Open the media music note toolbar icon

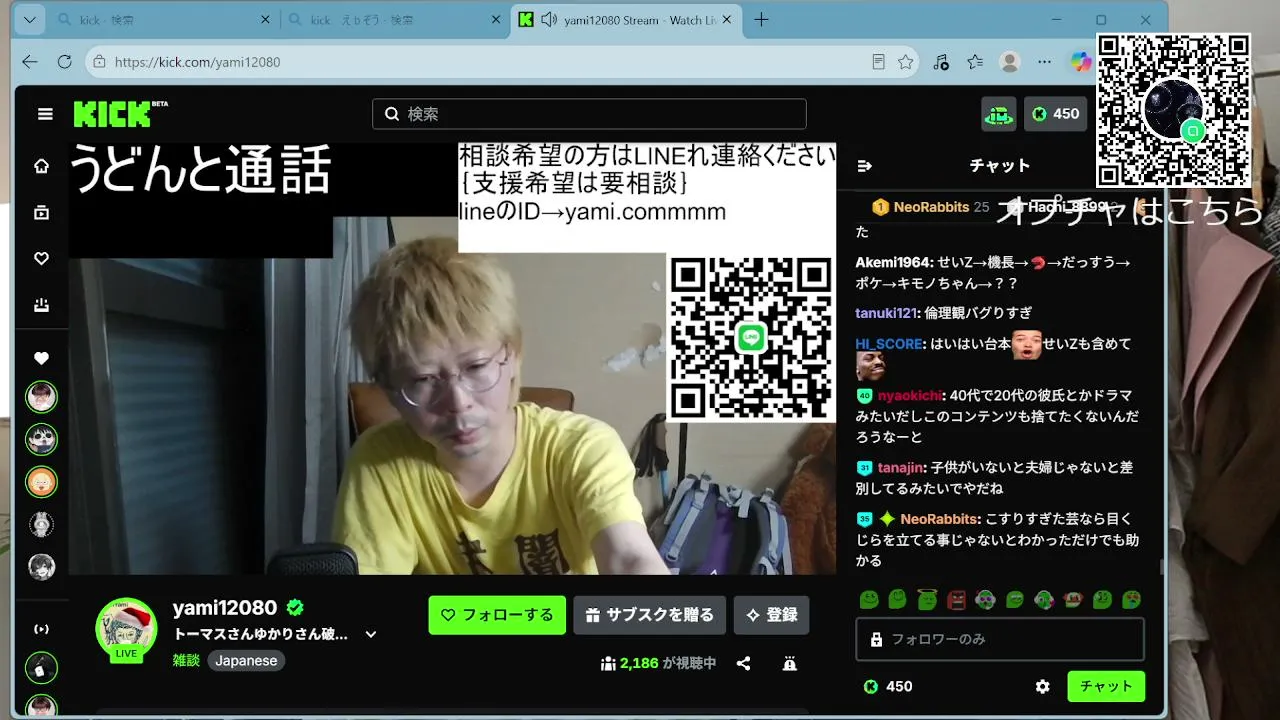pyautogui.click(x=941, y=62)
